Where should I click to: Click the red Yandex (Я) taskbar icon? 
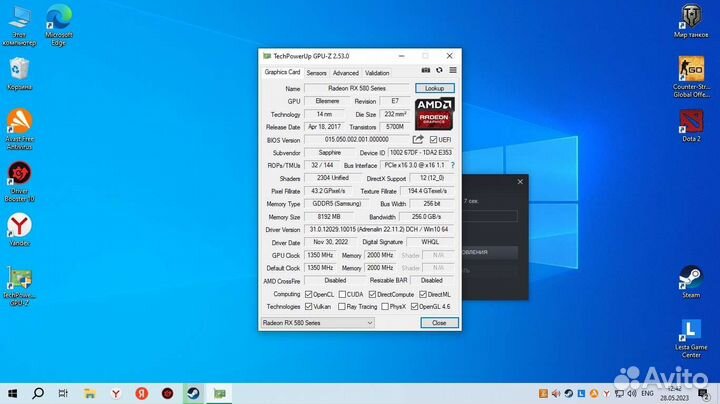tap(142, 393)
